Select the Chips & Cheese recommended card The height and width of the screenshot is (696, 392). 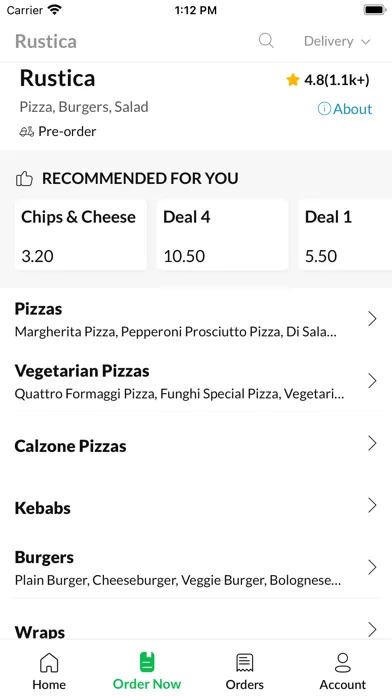(80, 235)
